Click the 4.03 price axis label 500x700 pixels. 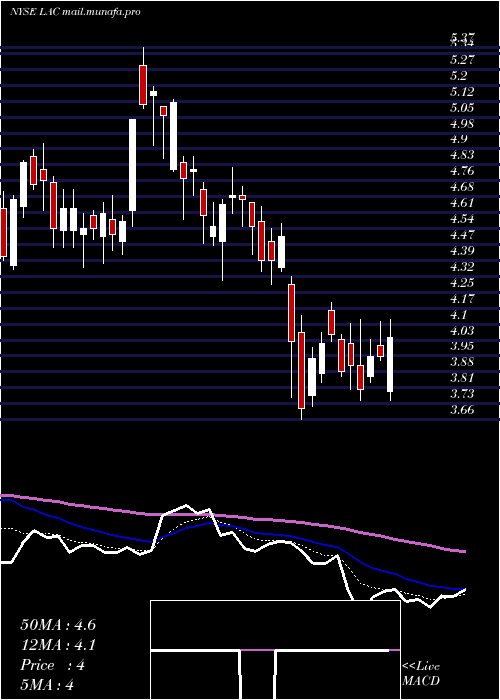(462, 330)
